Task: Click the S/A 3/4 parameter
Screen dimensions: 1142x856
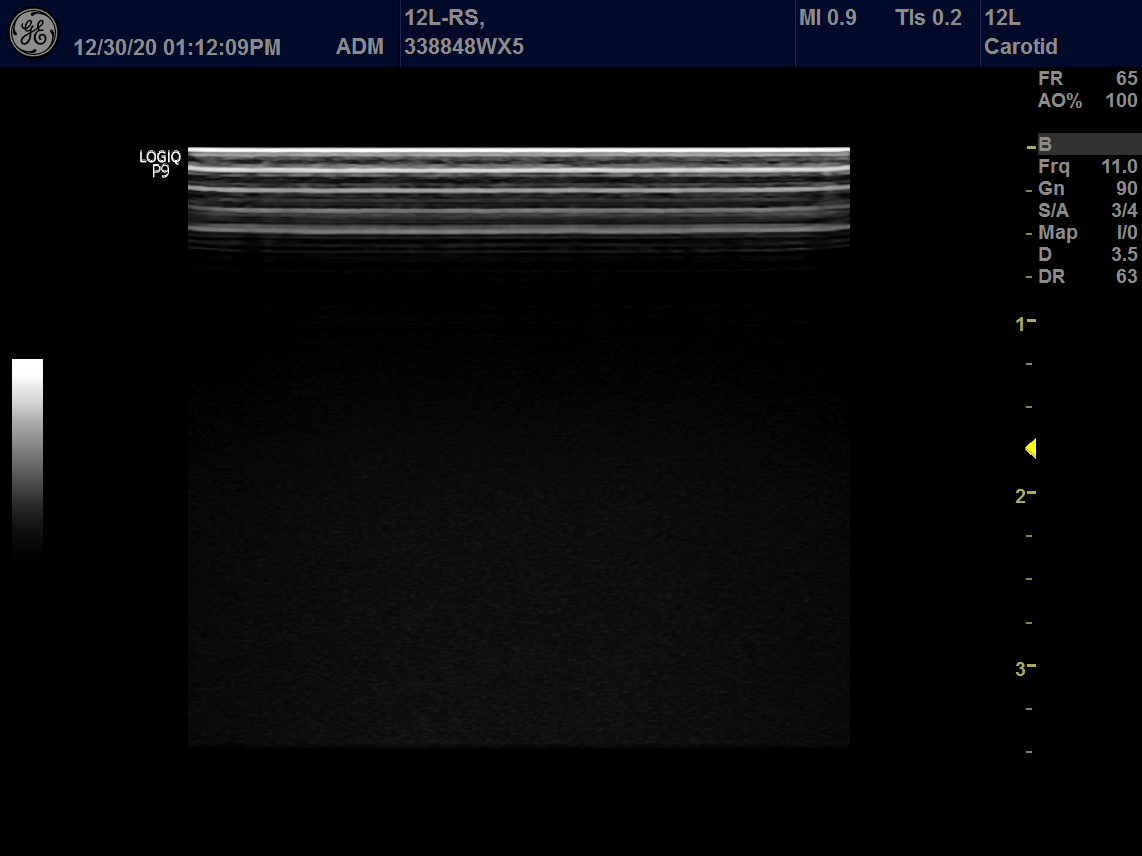Action: pyautogui.click(x=1087, y=211)
